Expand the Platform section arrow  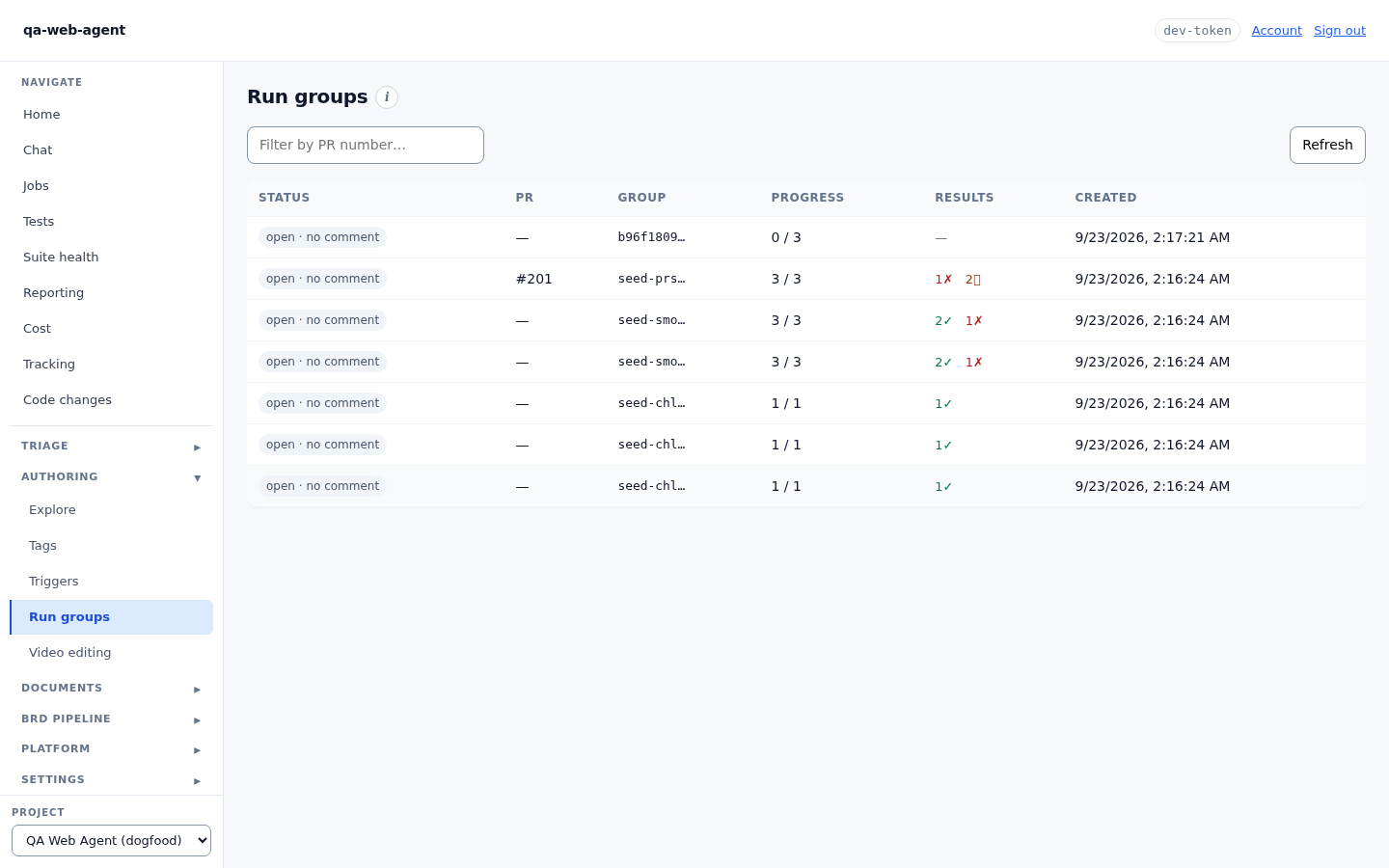click(x=197, y=749)
